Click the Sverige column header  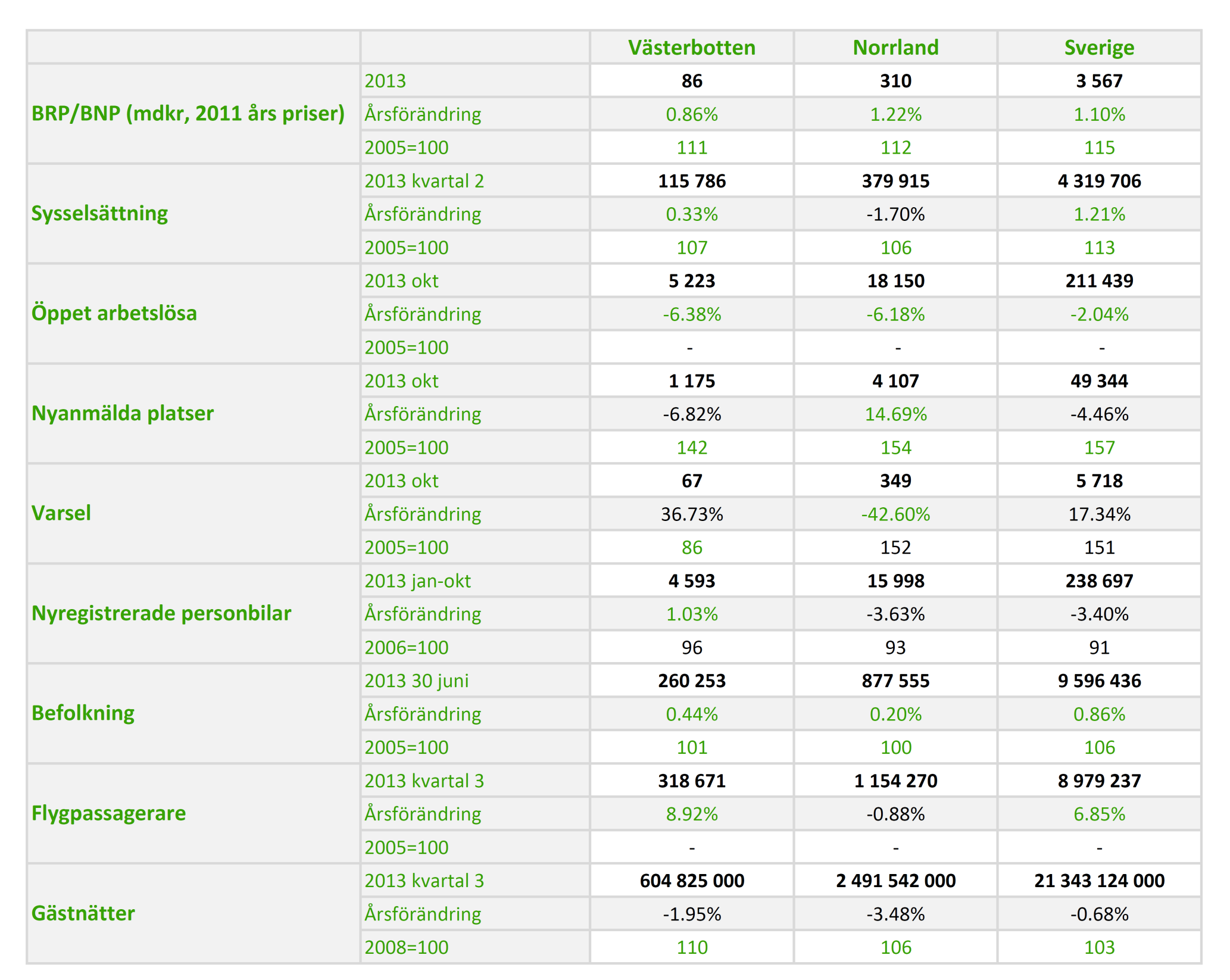coord(1099,48)
